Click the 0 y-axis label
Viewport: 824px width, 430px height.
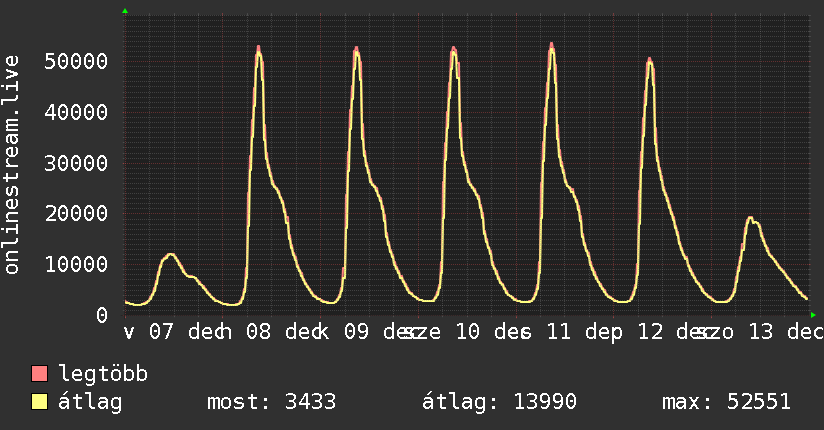102,315
